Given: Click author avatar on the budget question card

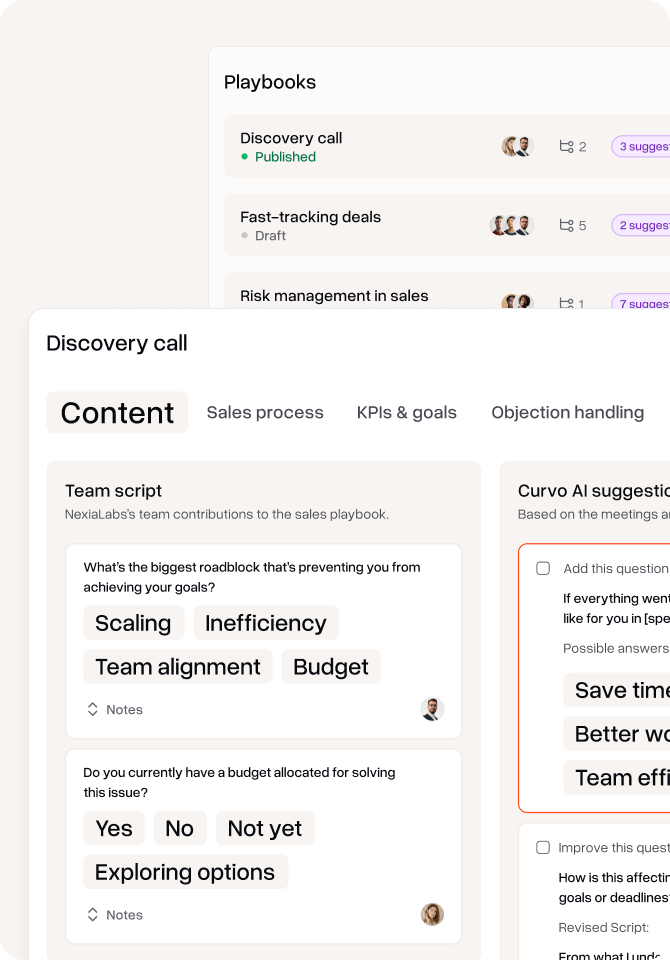Looking at the screenshot, I should 432,914.
